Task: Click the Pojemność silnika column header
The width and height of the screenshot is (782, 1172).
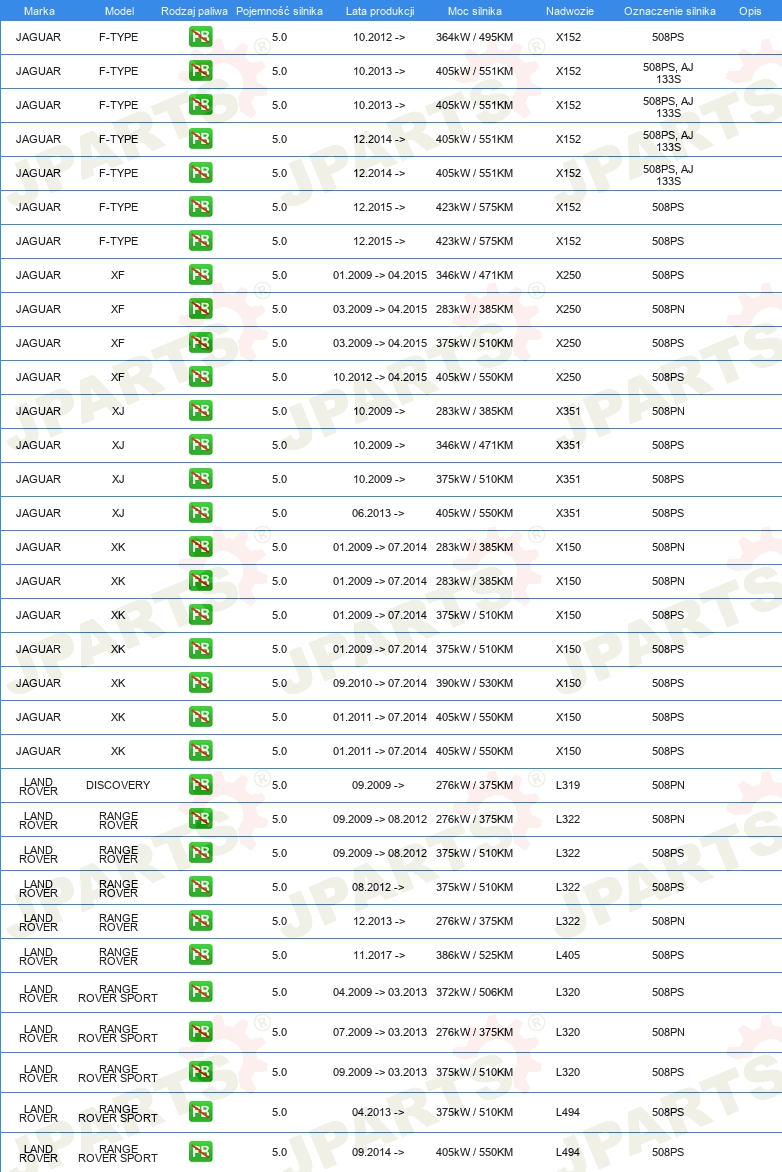Action: (x=280, y=11)
